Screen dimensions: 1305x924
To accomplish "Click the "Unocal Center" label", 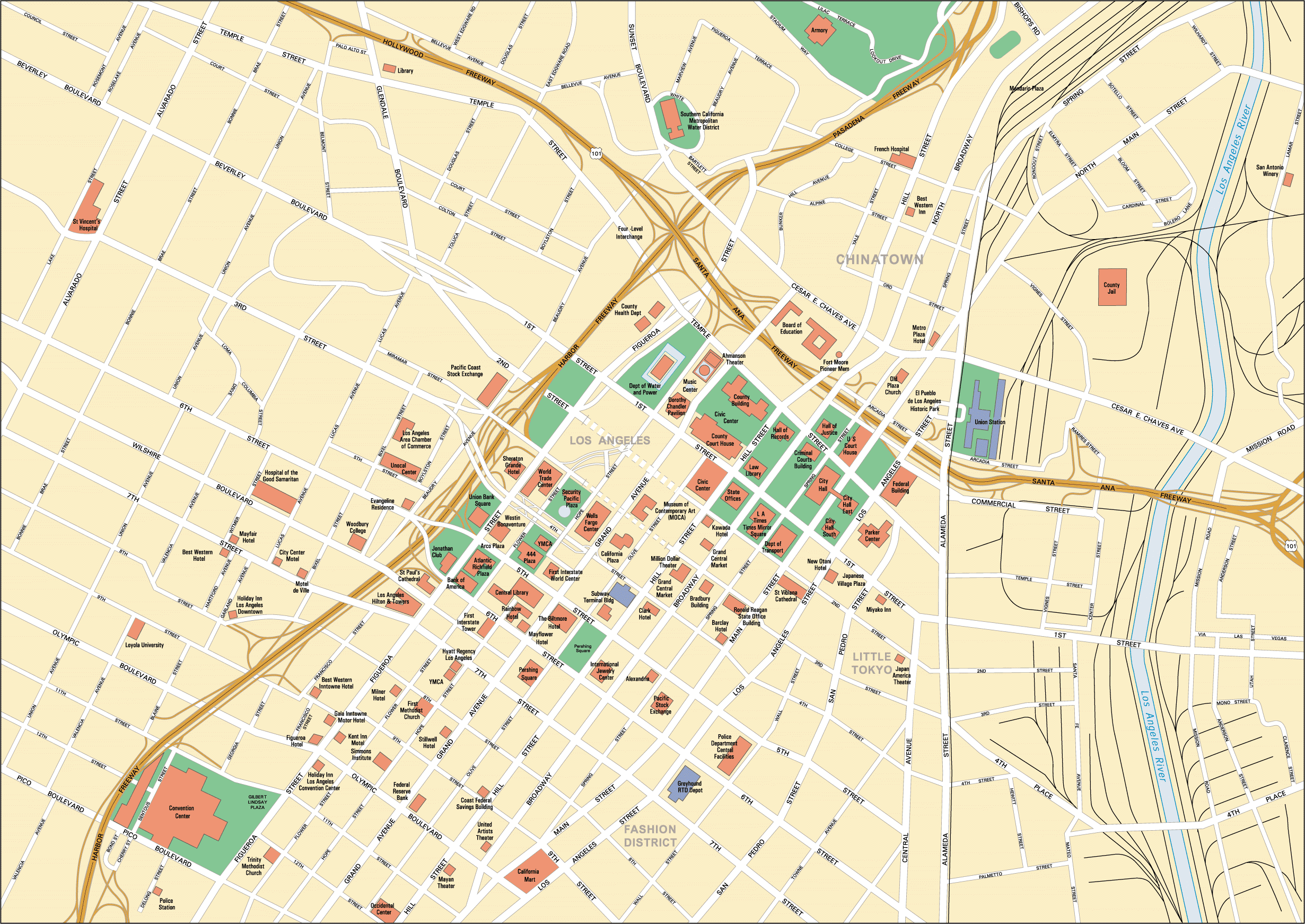I will coord(403,469).
